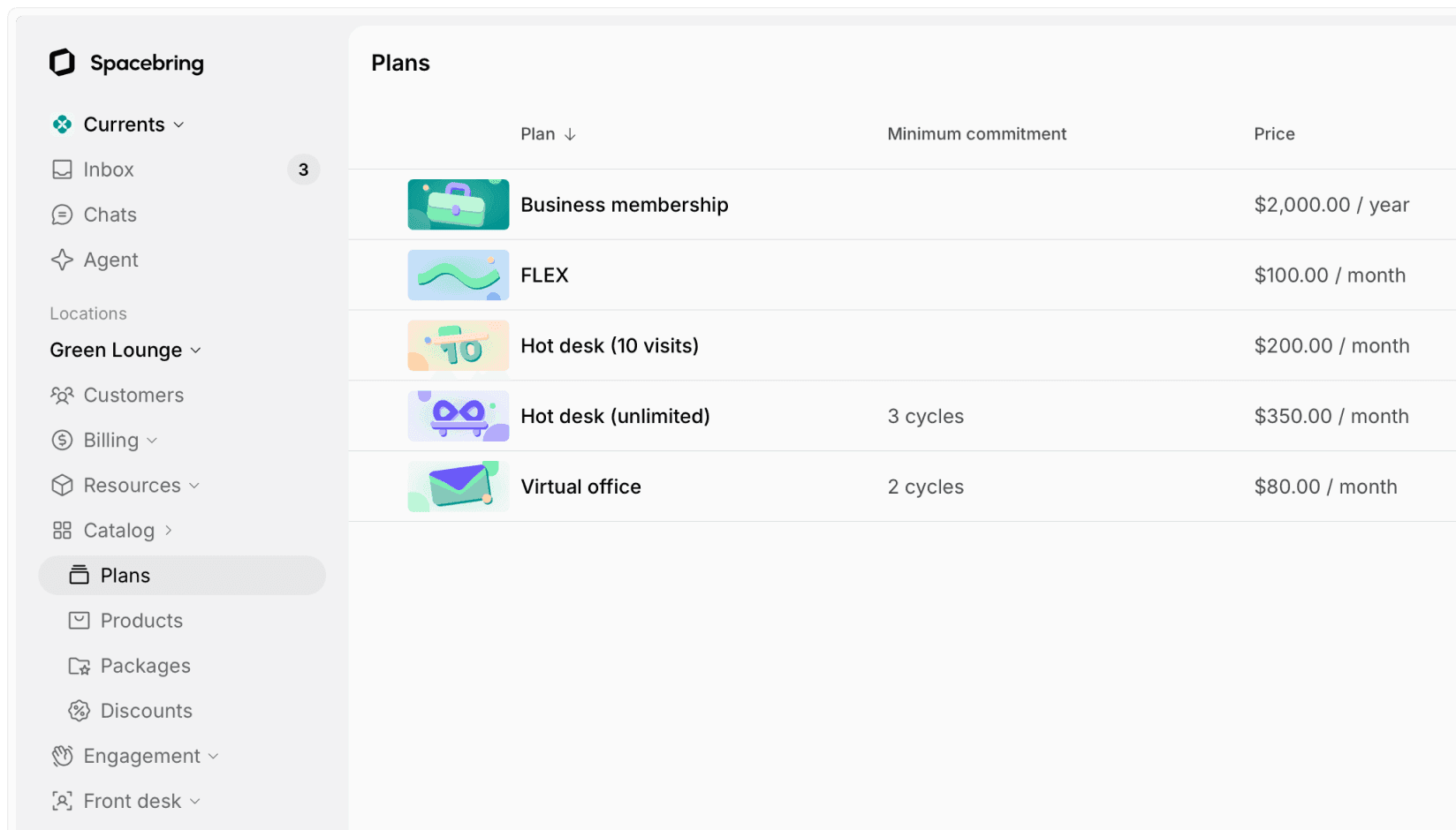Go to Chats in sidebar

(182, 215)
